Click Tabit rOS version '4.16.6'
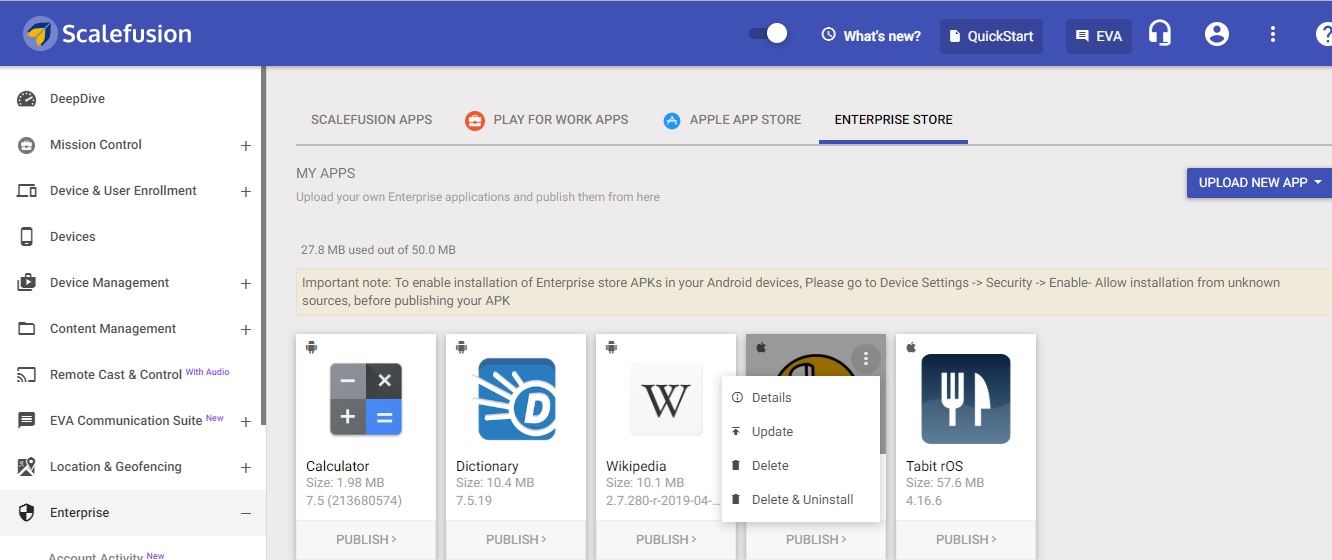The height and width of the screenshot is (560, 1332). pos(924,501)
